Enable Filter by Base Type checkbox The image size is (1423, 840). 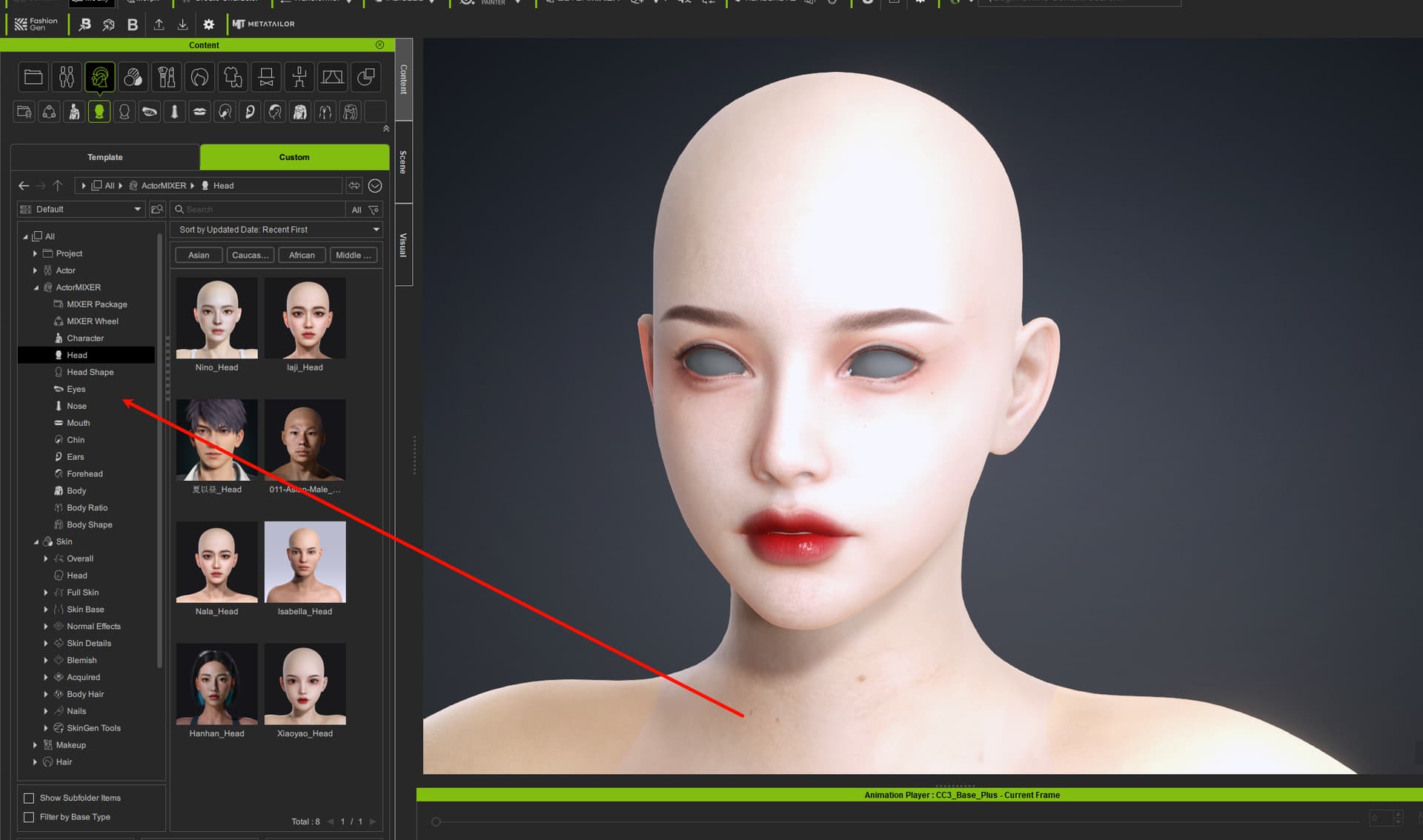tap(29, 817)
